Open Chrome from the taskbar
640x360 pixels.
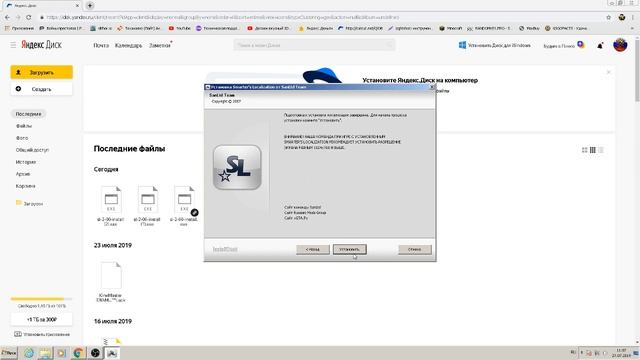tap(78, 353)
